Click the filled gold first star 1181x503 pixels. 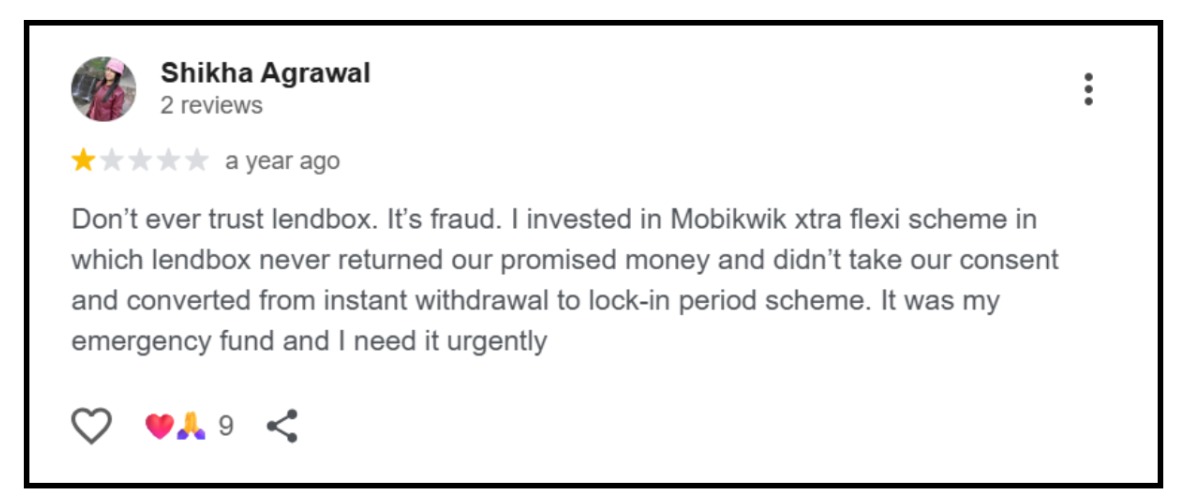pyautogui.click(x=82, y=160)
